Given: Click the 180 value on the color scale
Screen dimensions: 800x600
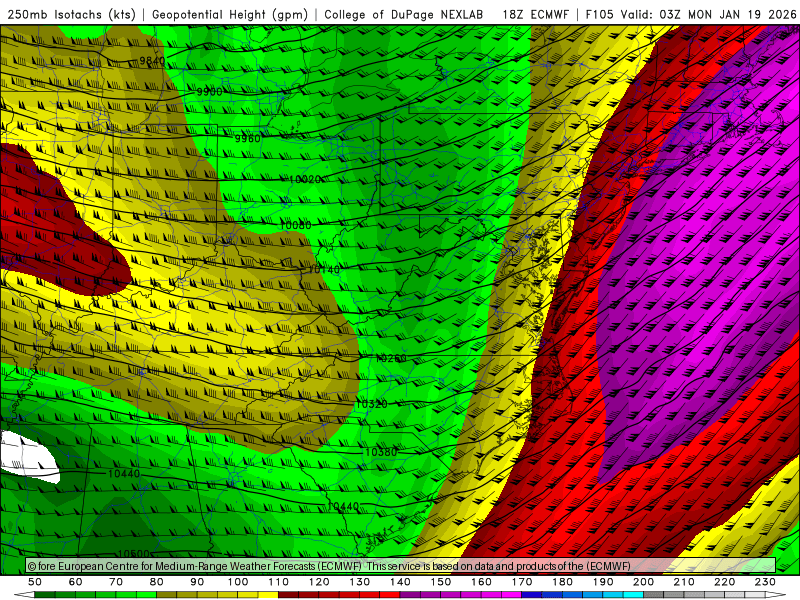Looking at the screenshot, I should pyautogui.click(x=562, y=582).
